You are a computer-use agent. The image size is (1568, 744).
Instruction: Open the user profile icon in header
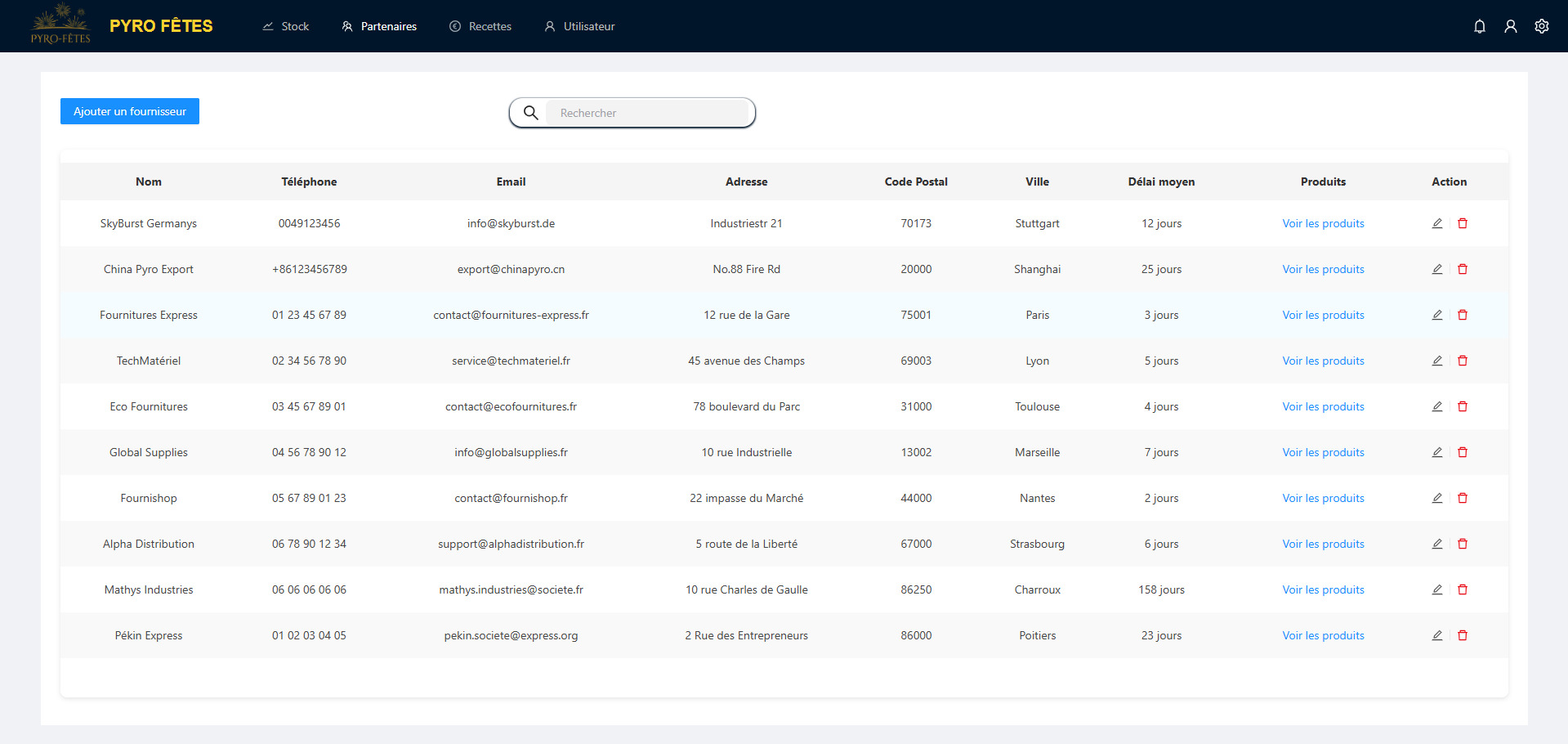(1510, 26)
